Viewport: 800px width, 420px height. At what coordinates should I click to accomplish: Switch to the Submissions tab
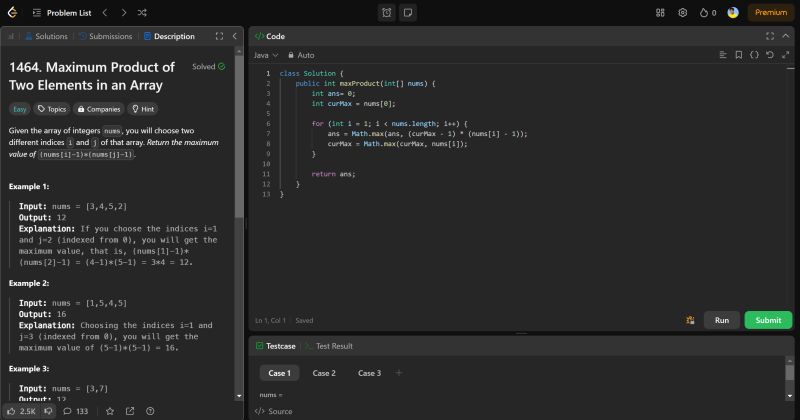pyautogui.click(x=106, y=36)
